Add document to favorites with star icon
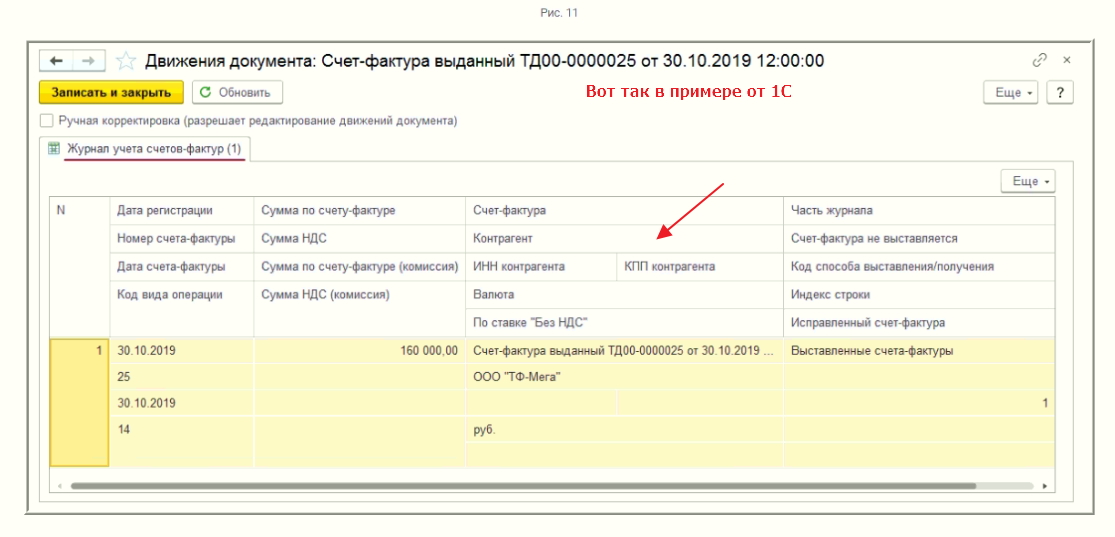This screenshot has width=1115, height=537. coord(126,61)
